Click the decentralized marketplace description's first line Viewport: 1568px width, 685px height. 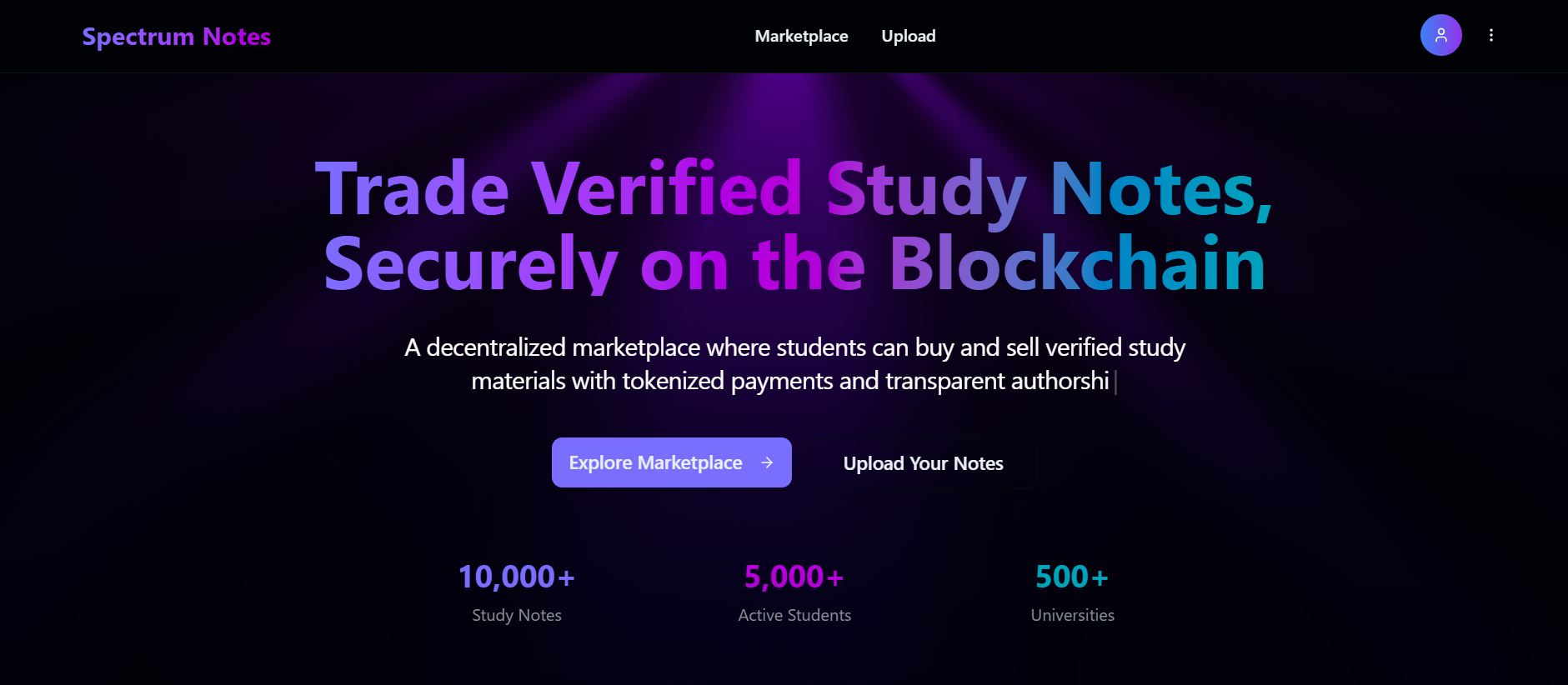click(794, 347)
